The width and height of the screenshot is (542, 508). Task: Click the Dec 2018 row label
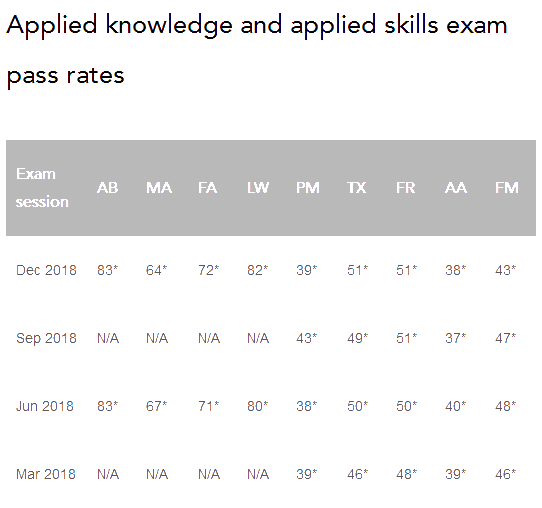point(46,270)
